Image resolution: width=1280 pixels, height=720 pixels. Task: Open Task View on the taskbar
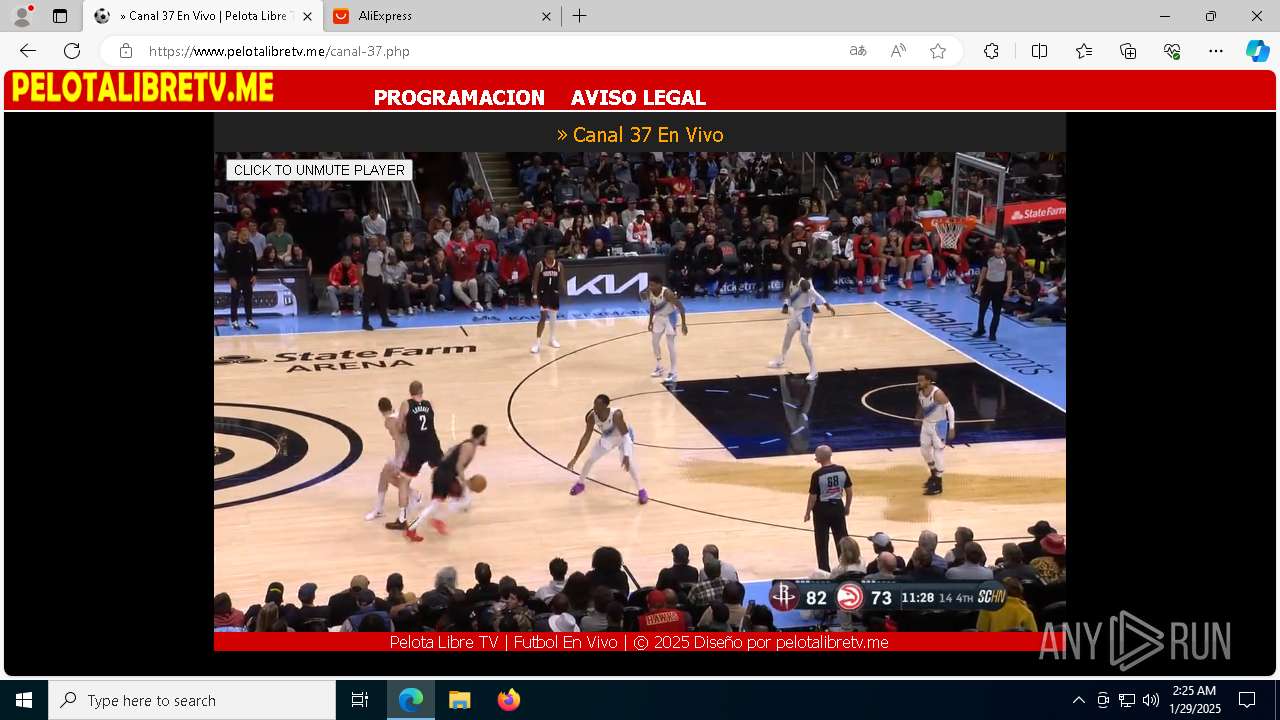[x=360, y=700]
